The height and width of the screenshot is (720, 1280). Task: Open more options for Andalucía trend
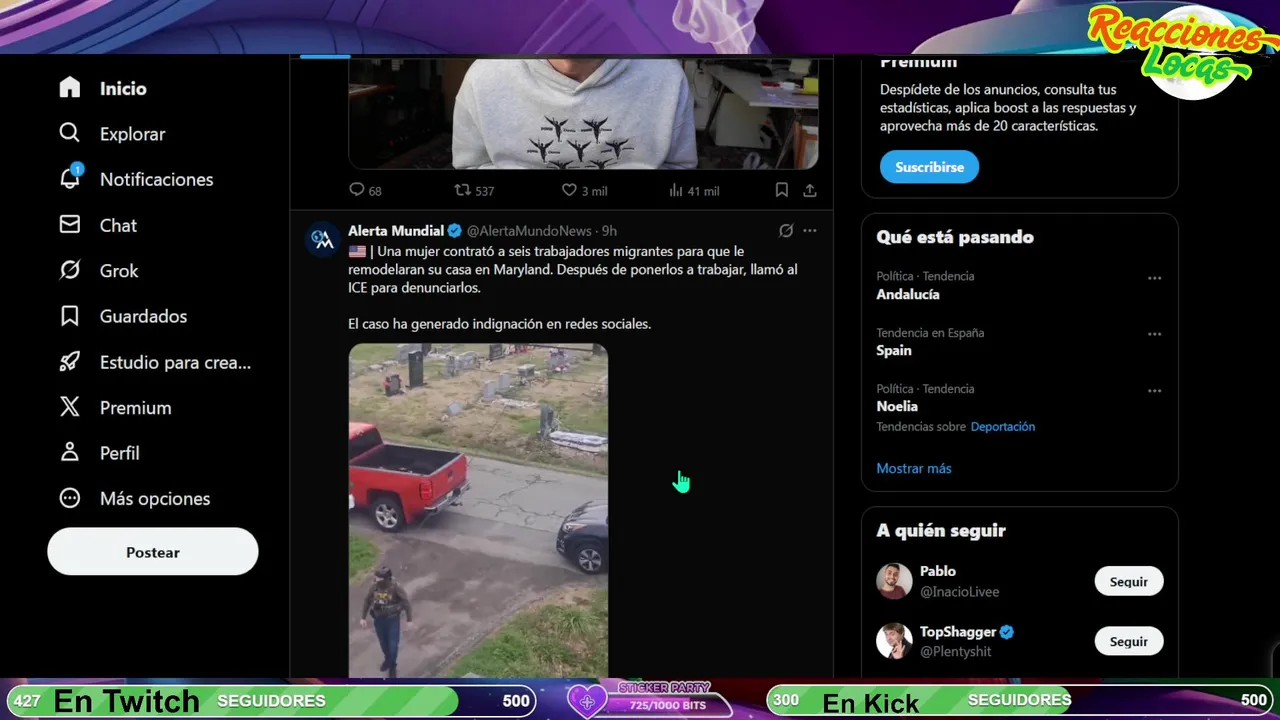tap(1155, 278)
